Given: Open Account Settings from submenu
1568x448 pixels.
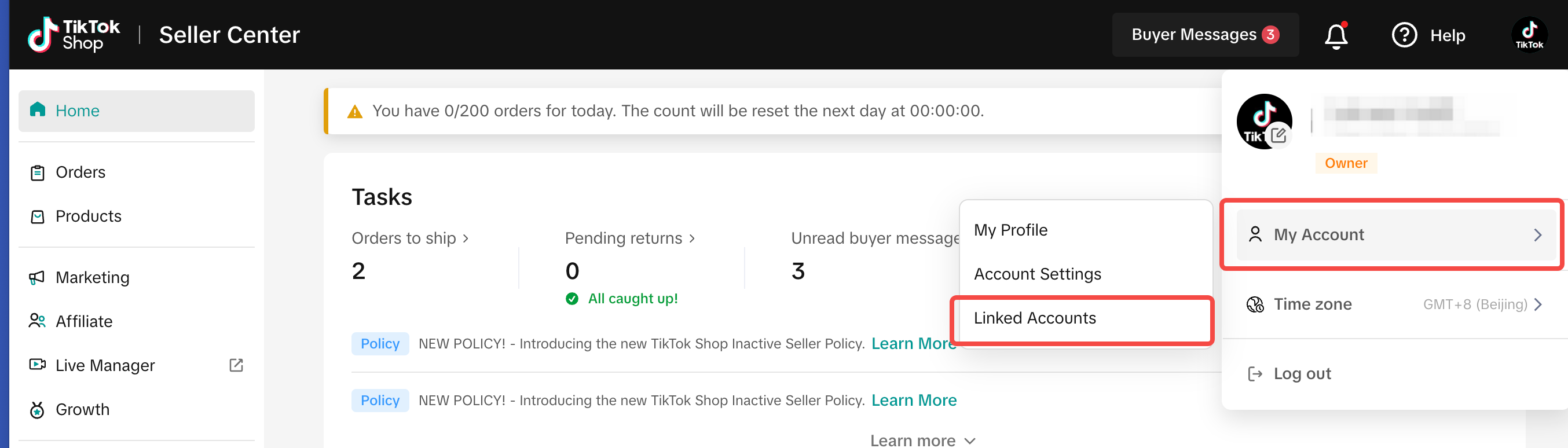Looking at the screenshot, I should (1037, 274).
